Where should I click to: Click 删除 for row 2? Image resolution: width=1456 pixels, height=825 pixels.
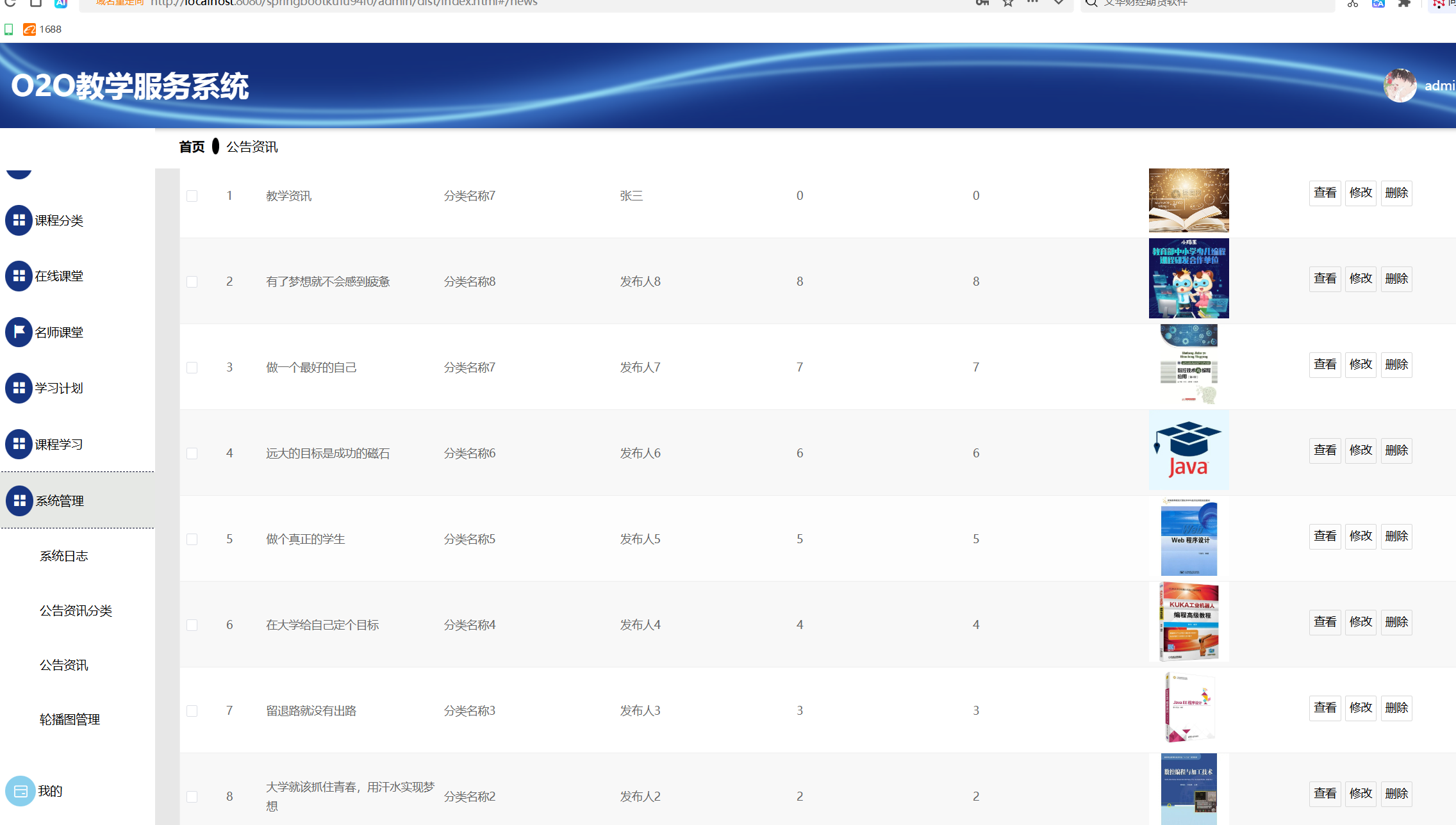click(x=1396, y=279)
